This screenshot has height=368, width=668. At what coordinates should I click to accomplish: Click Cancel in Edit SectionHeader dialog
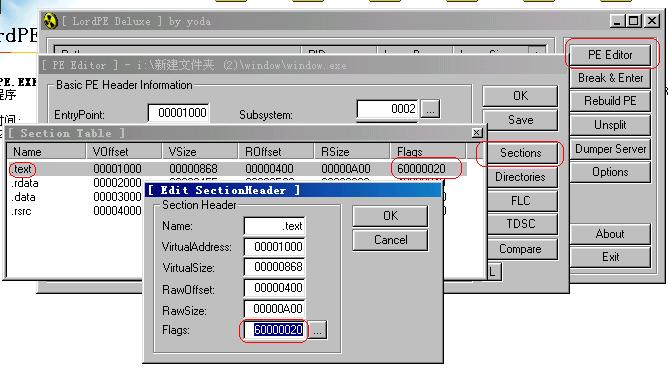point(390,240)
